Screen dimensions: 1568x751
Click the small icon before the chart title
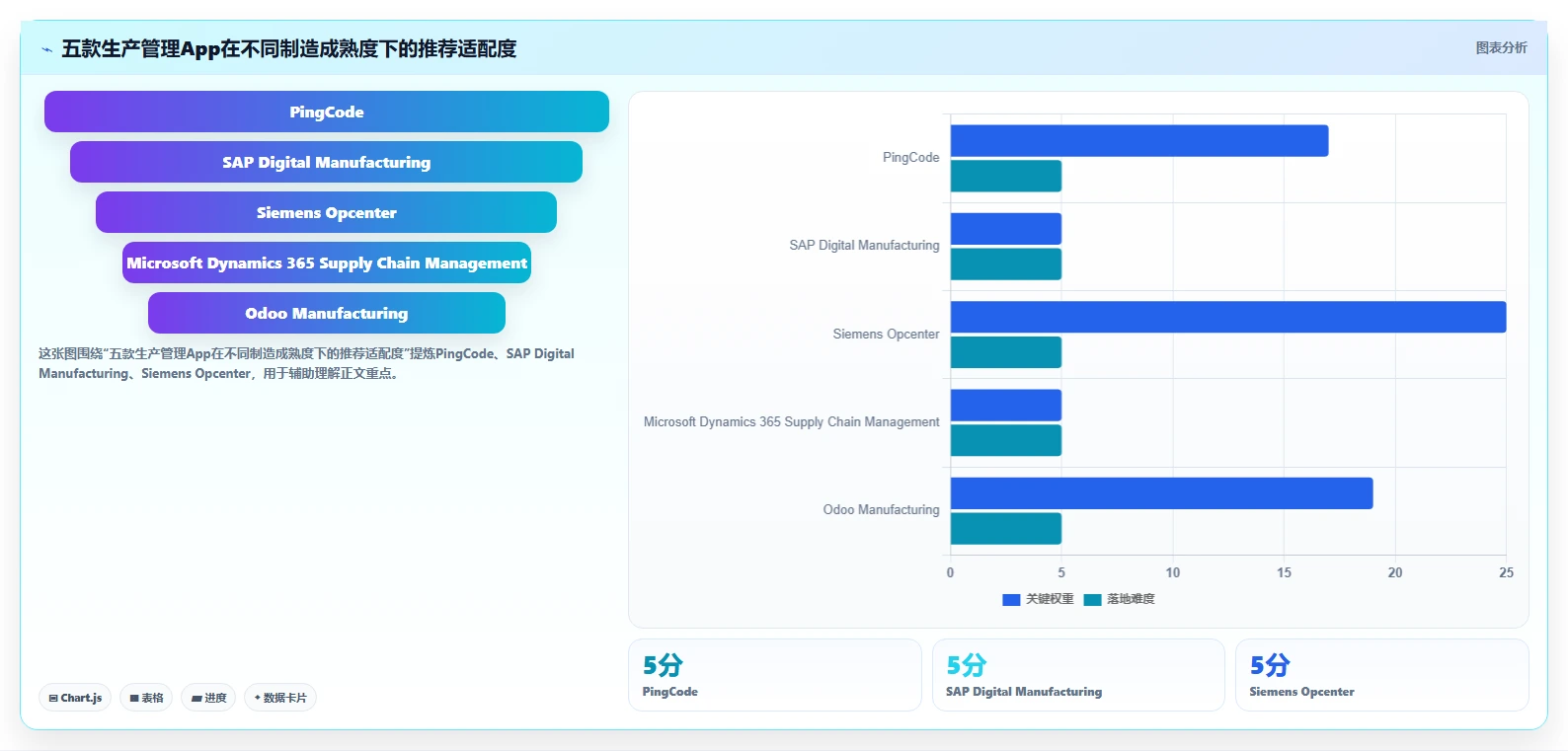coord(46,49)
